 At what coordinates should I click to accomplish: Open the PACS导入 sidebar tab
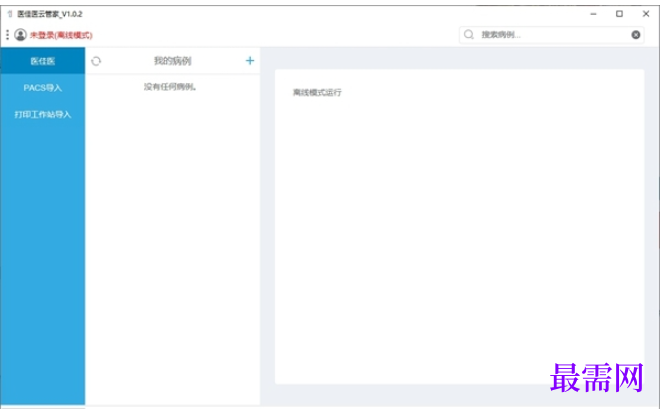(43, 88)
